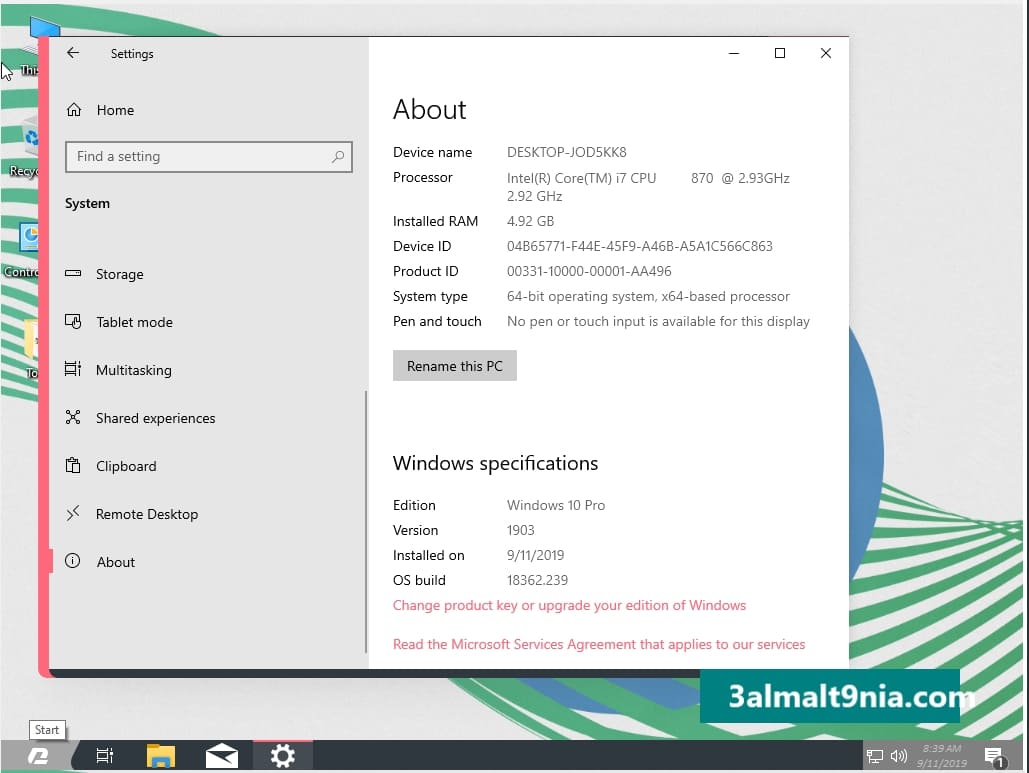The width and height of the screenshot is (1029, 773).
Task: Open Read the Microsoft Services Agreement link
Action: tap(598, 644)
